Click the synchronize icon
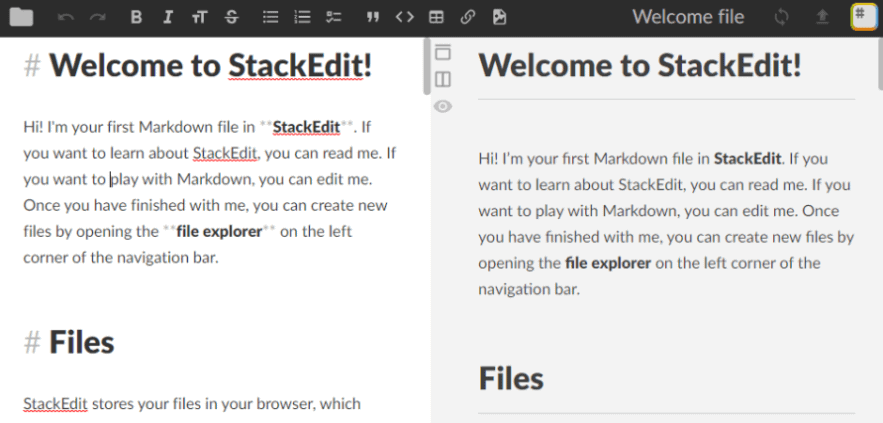 pos(781,17)
